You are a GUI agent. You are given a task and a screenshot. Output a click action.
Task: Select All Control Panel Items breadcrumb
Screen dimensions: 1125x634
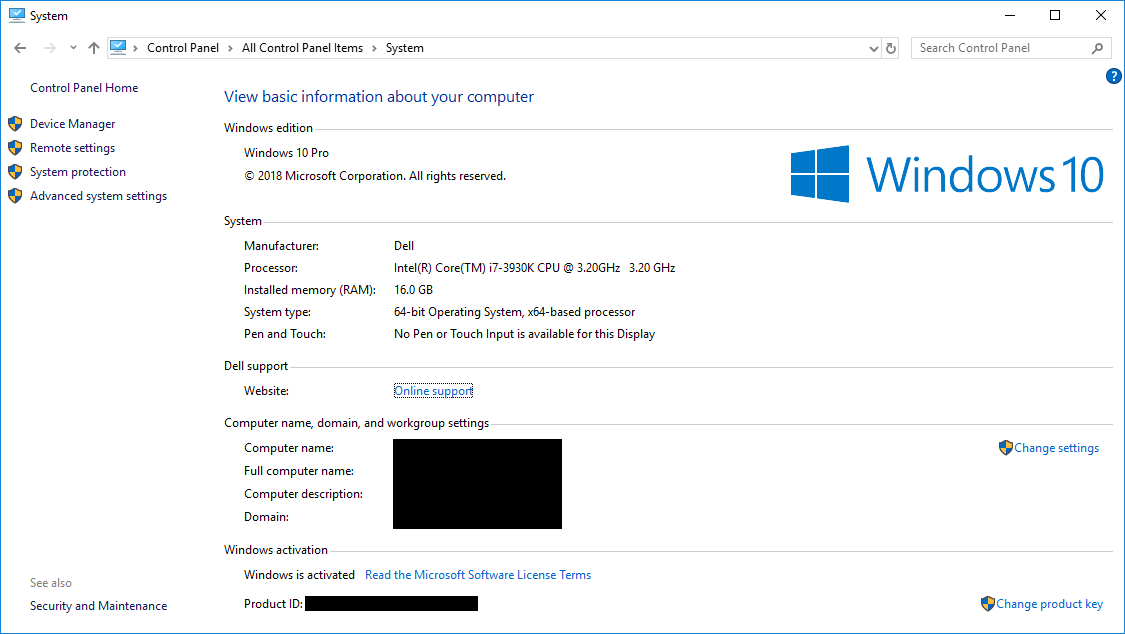pyautogui.click(x=302, y=48)
